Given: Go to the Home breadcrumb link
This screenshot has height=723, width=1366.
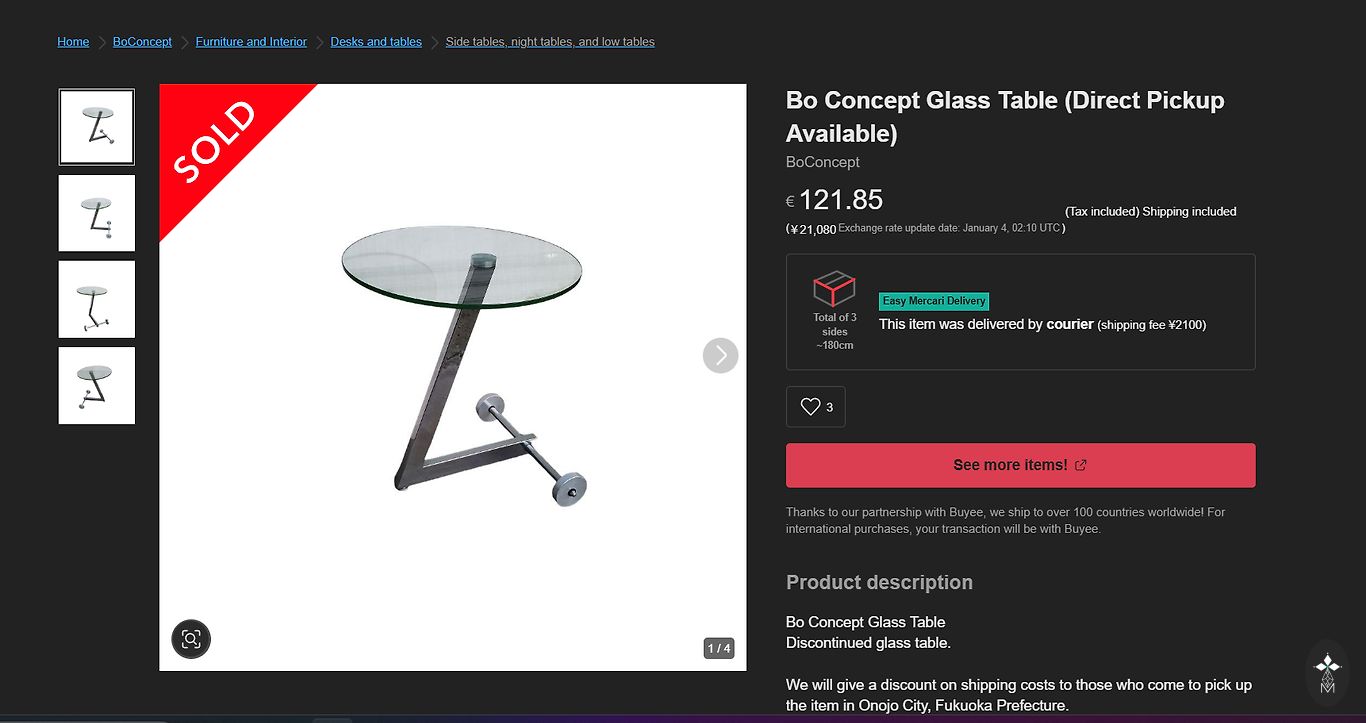Looking at the screenshot, I should tap(73, 42).
